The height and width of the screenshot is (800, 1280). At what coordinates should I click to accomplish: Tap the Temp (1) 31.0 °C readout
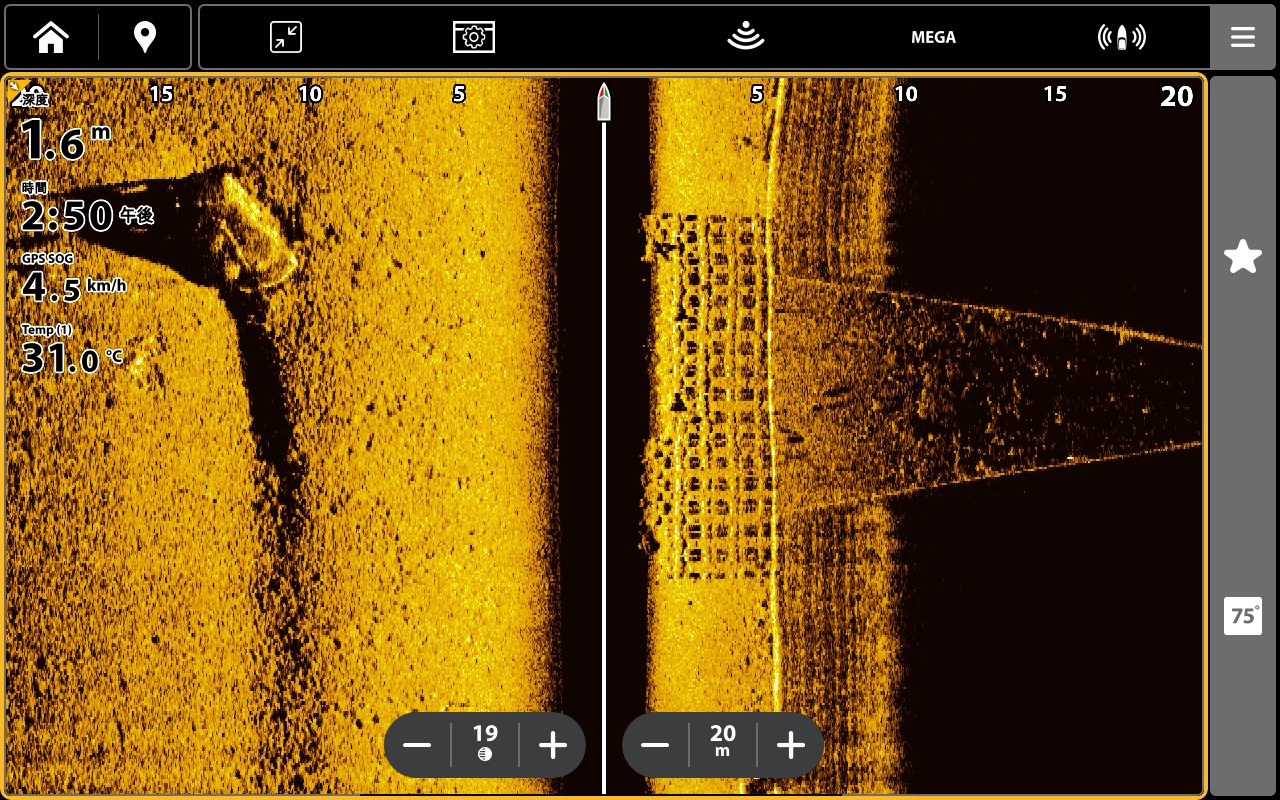pos(70,351)
